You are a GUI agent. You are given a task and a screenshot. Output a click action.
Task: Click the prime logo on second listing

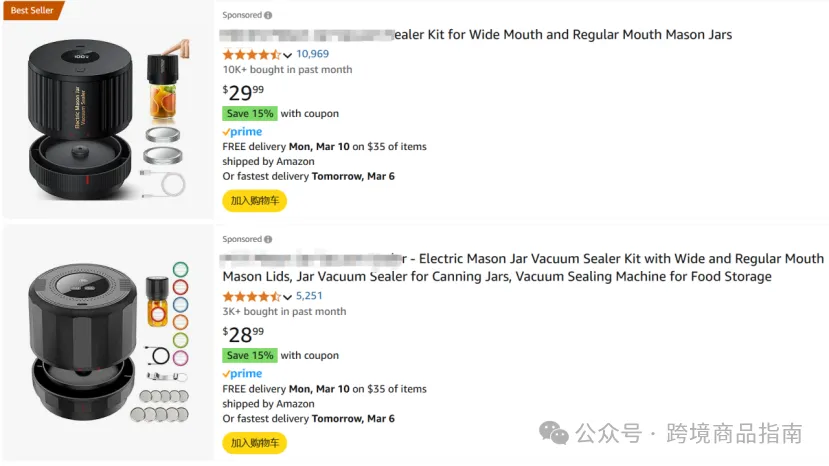pyautogui.click(x=242, y=374)
